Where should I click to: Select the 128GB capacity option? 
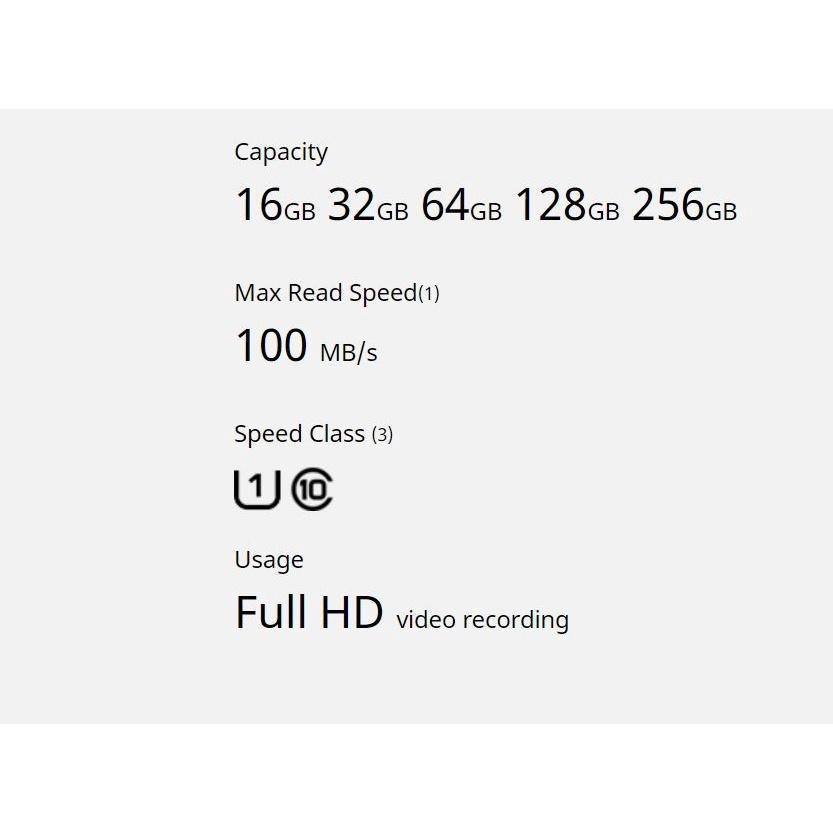pyautogui.click(x=566, y=205)
